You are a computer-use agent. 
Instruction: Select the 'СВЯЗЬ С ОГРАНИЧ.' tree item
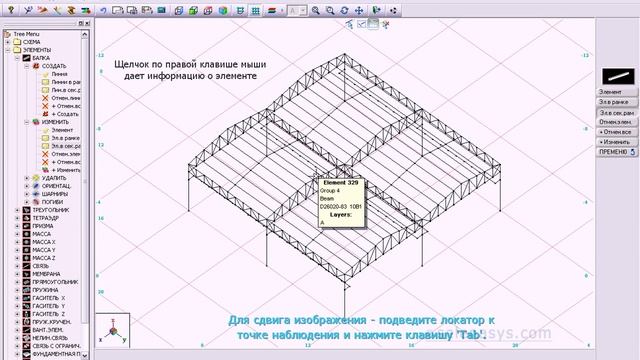click(56, 346)
